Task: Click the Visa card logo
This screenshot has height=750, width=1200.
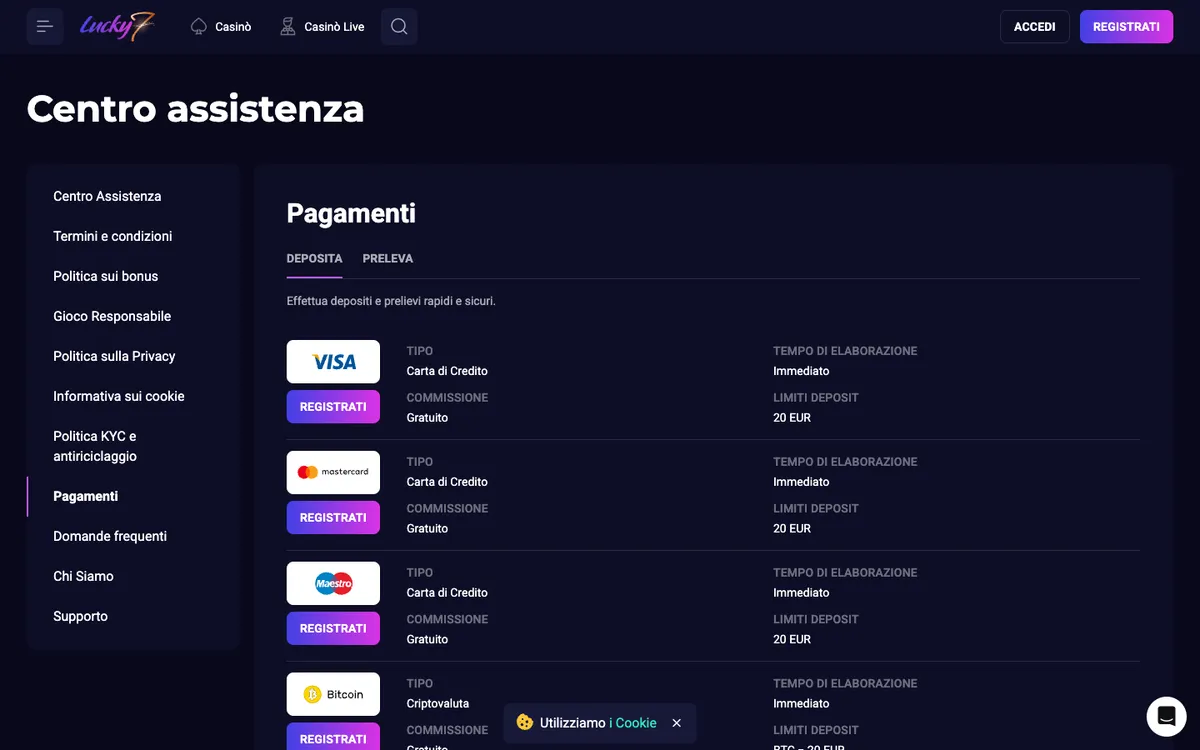Action: click(x=333, y=362)
